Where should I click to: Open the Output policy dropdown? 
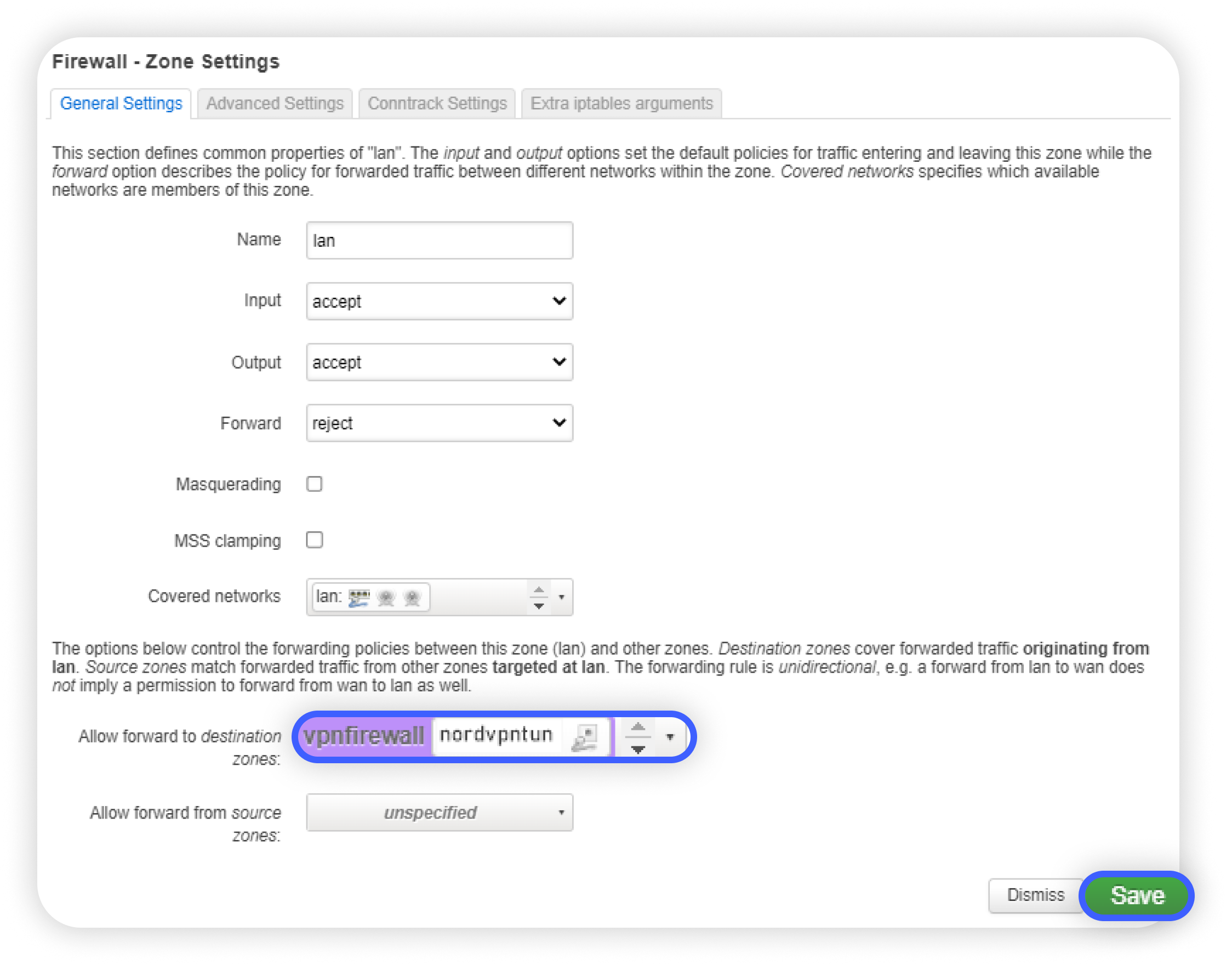pos(440,362)
